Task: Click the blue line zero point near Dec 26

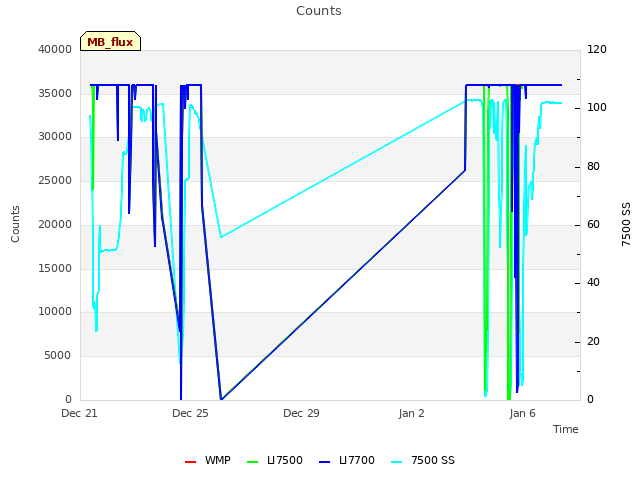Action: click(221, 399)
